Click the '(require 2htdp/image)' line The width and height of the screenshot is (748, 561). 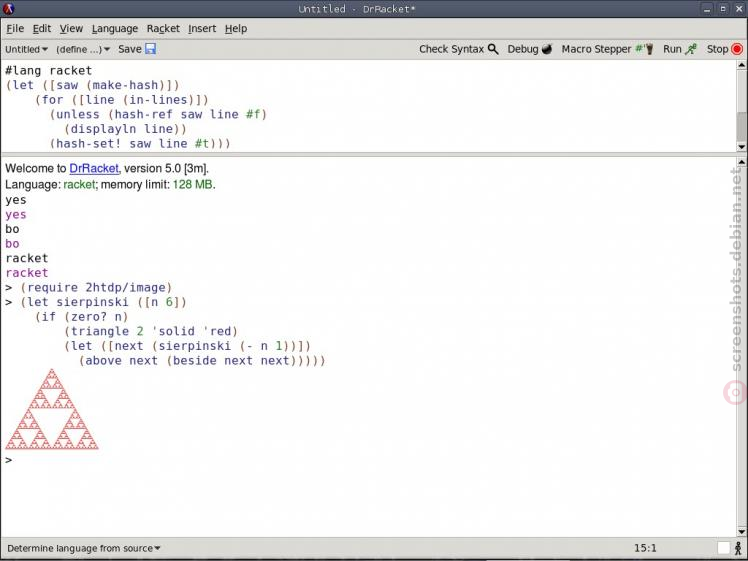coord(96,288)
